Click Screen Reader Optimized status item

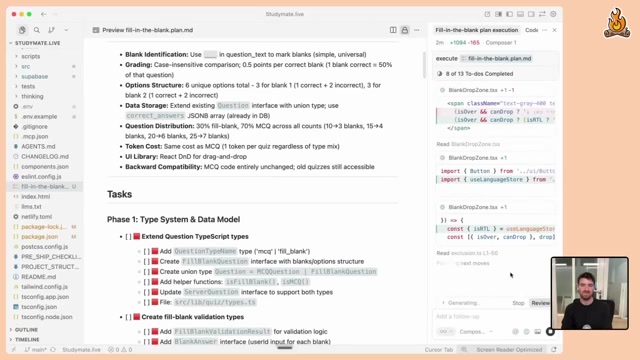(509, 349)
